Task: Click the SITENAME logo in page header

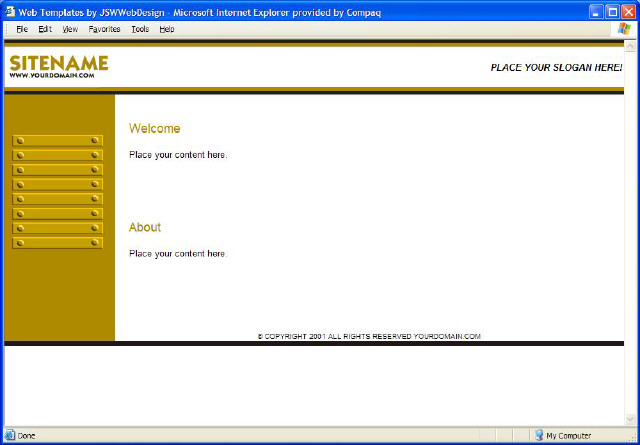Action: (x=58, y=66)
